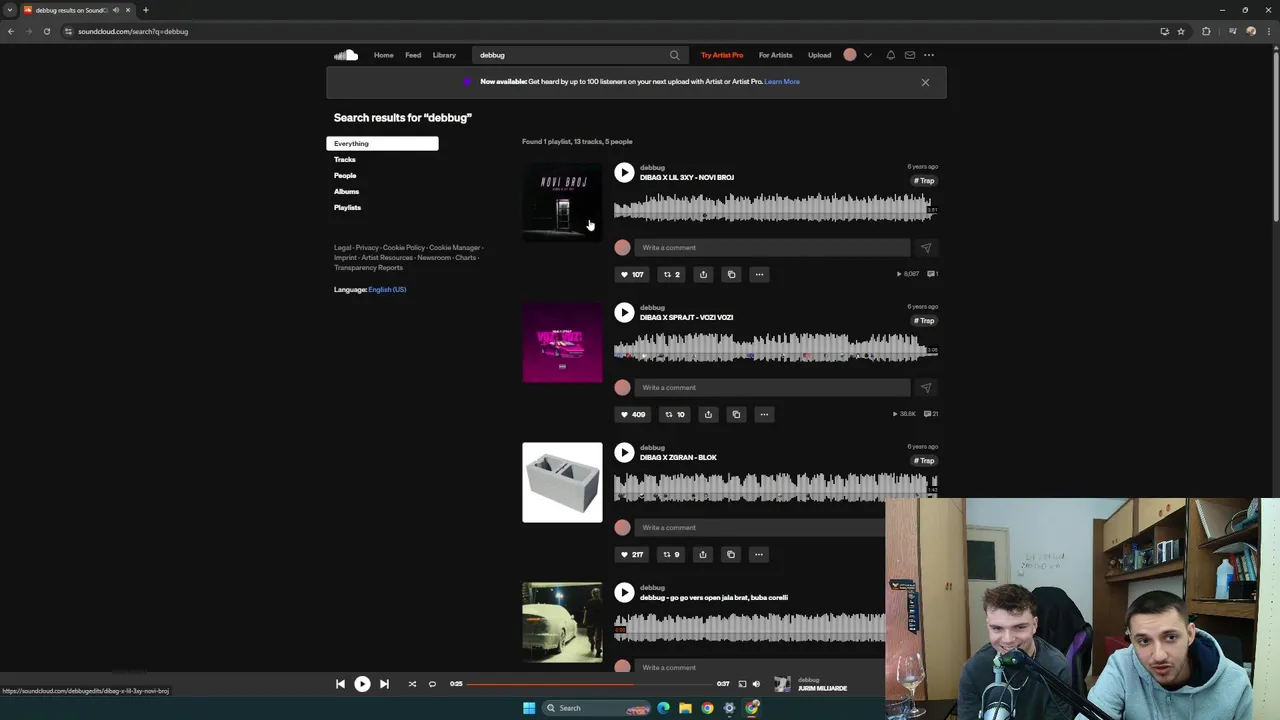The image size is (1280, 720).
Task: Change language via English (US) selector
Action: pyautogui.click(x=387, y=289)
